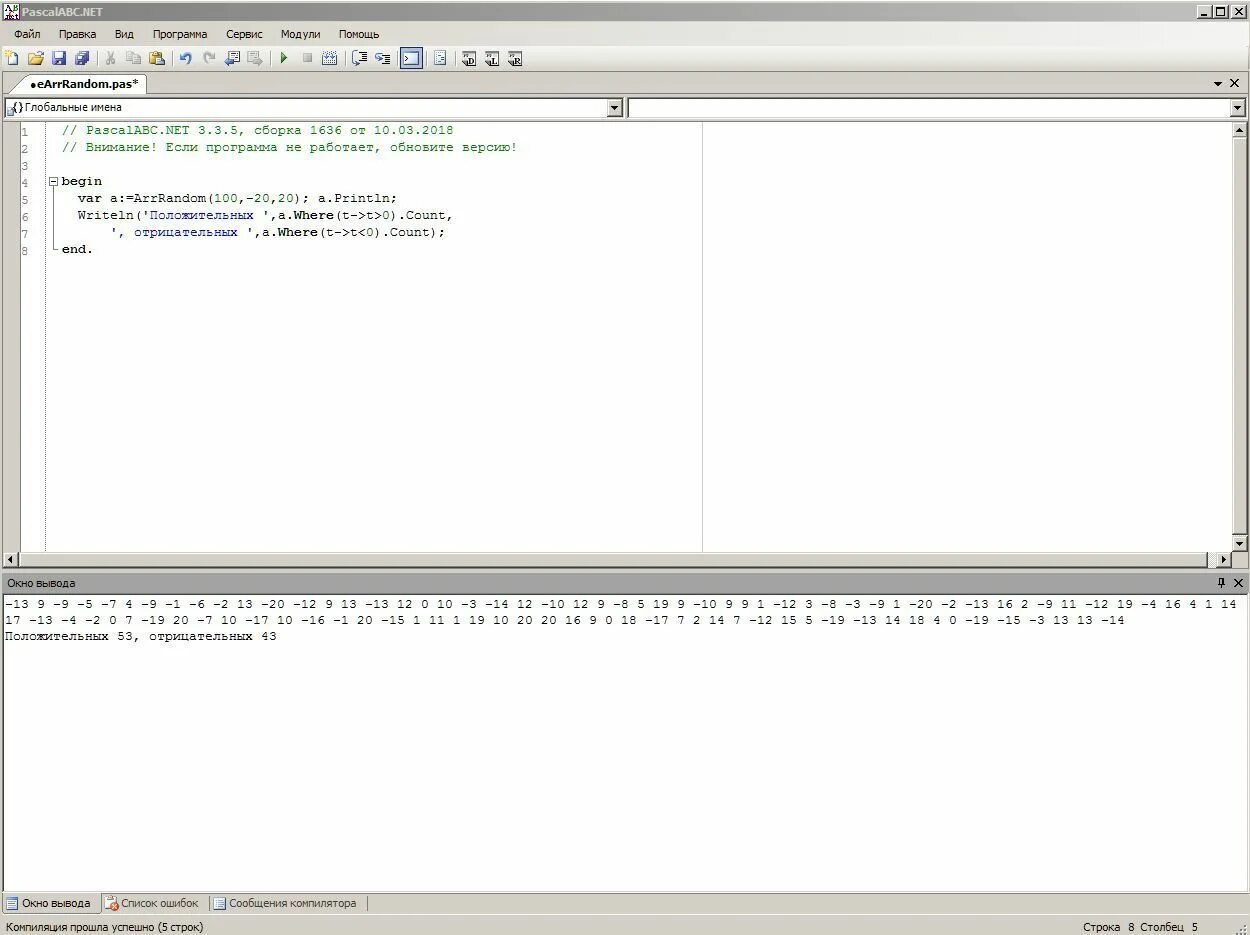The height and width of the screenshot is (935, 1250).
Task: Open the document tabs list arrow
Action: (1218, 84)
